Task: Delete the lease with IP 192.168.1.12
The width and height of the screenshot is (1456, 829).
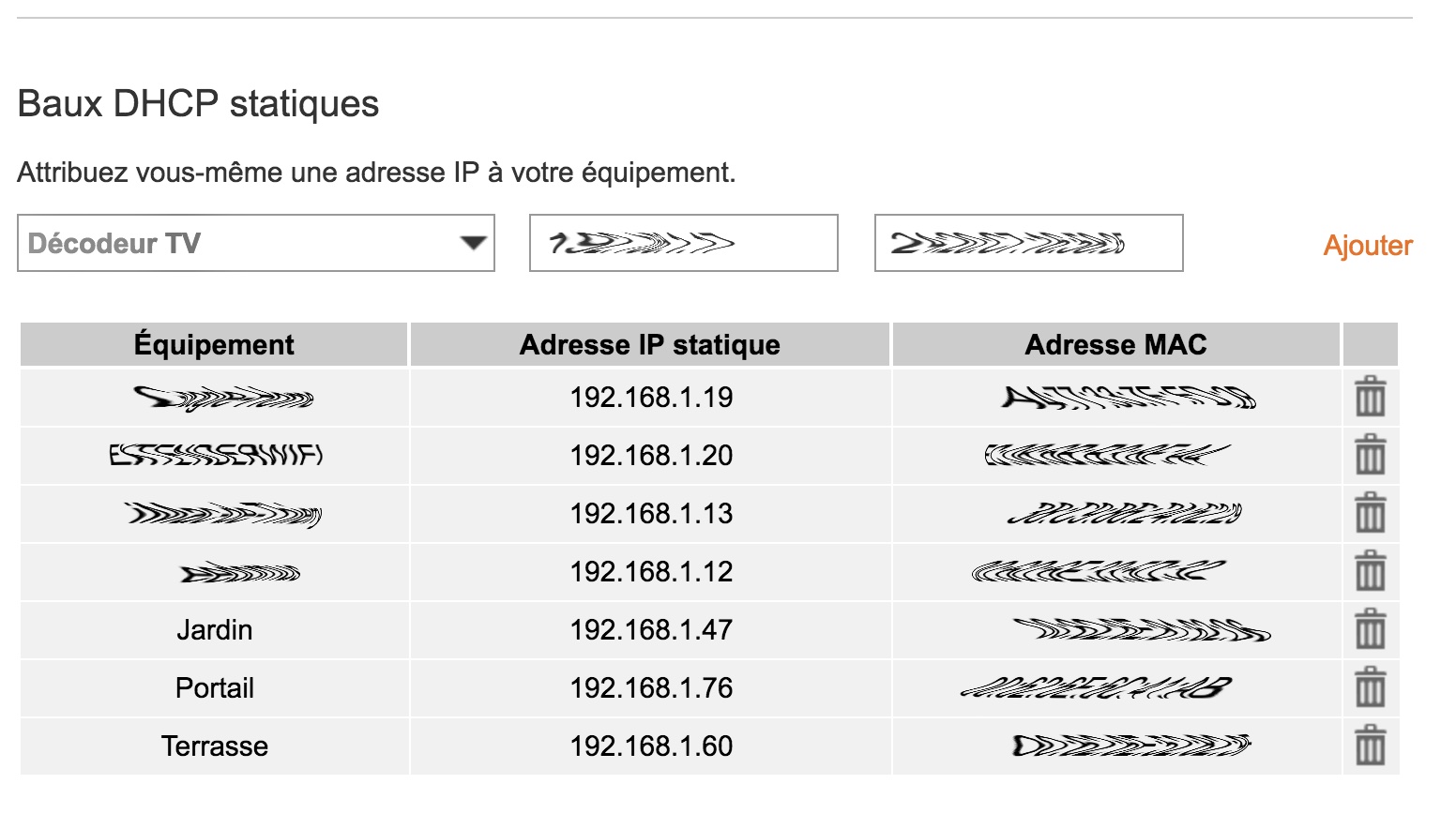Action: point(1370,571)
